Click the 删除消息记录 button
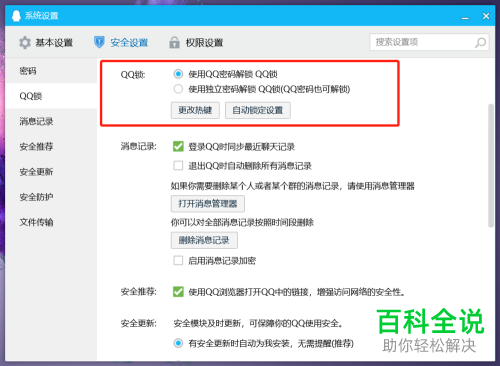The height and width of the screenshot is (366, 500). point(204,240)
